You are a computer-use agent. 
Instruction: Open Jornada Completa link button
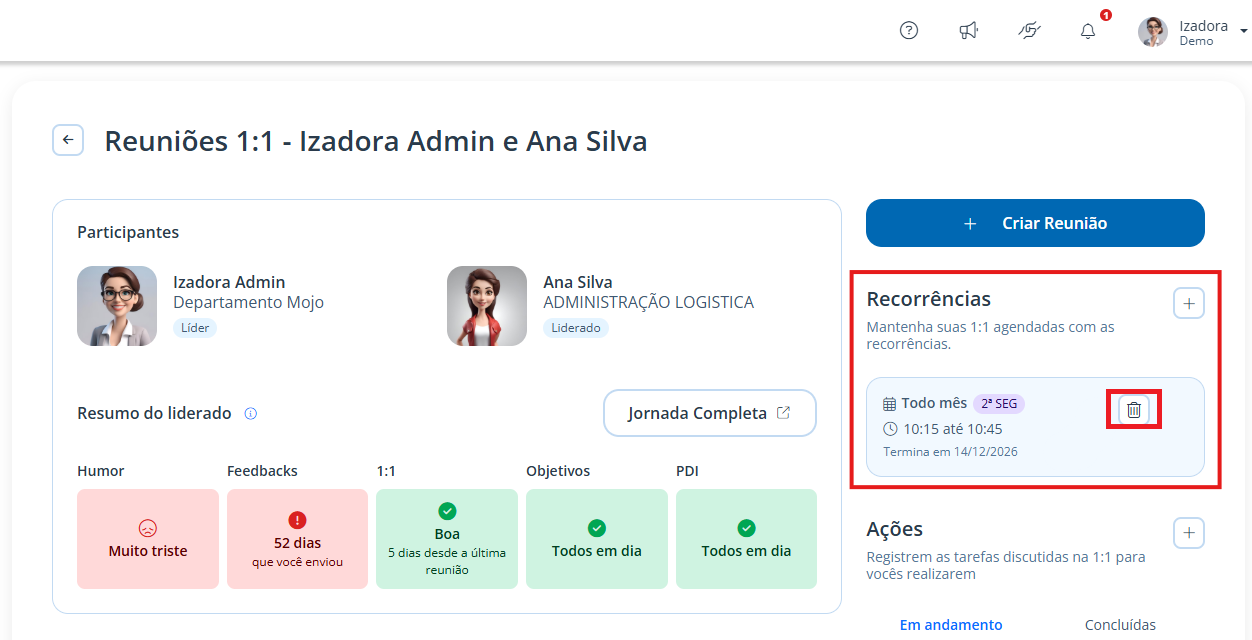710,413
